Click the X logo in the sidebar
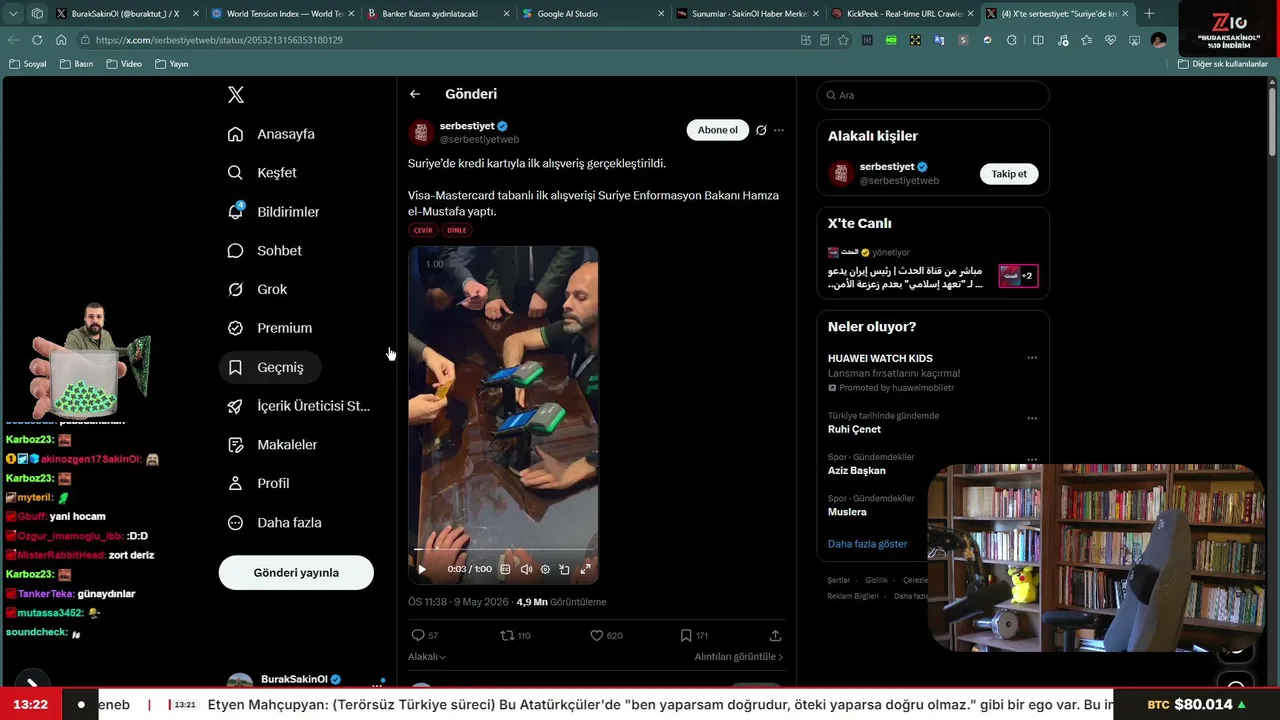The height and width of the screenshot is (720, 1280). (236, 95)
